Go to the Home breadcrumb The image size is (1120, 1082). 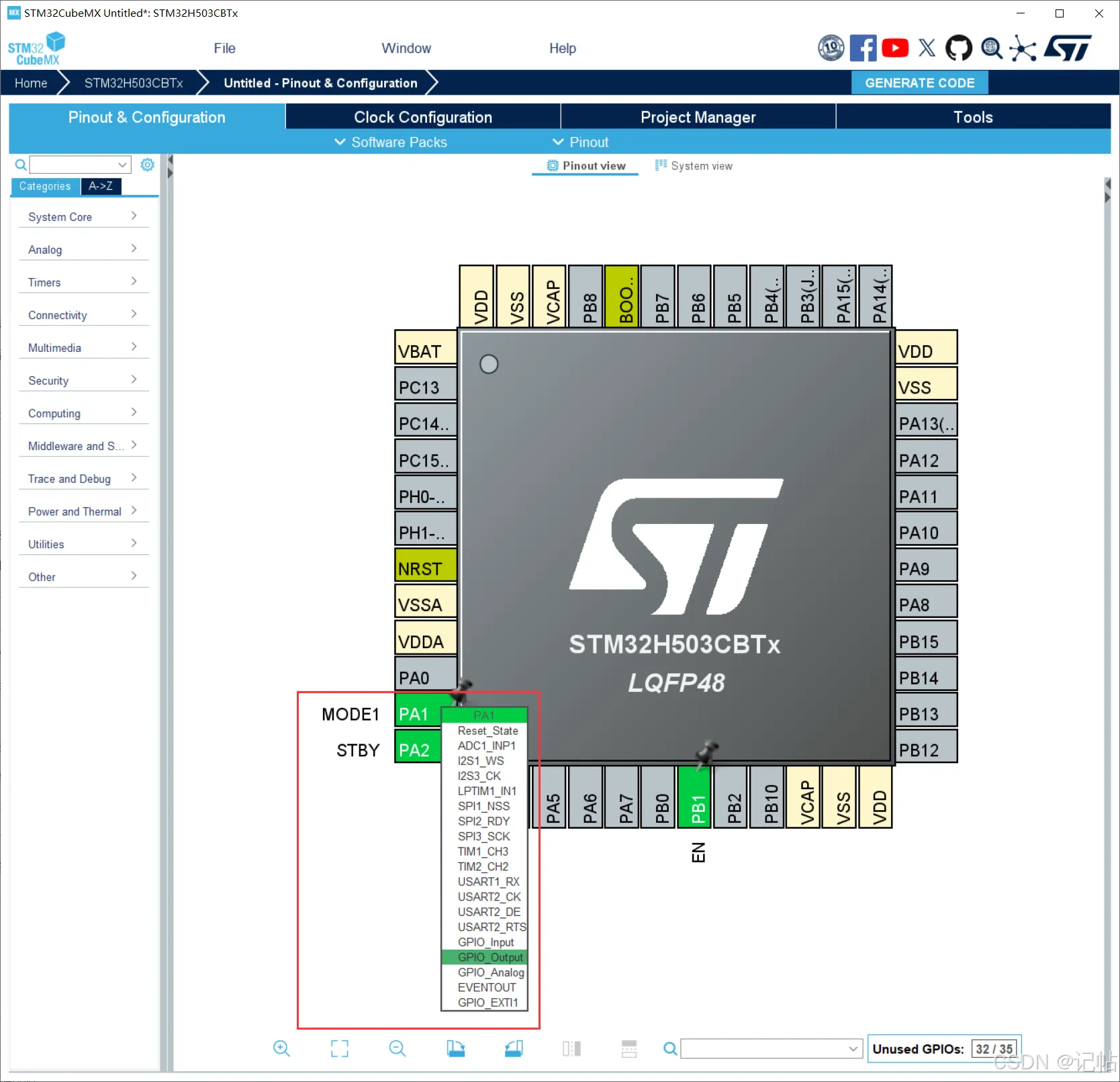(x=31, y=83)
